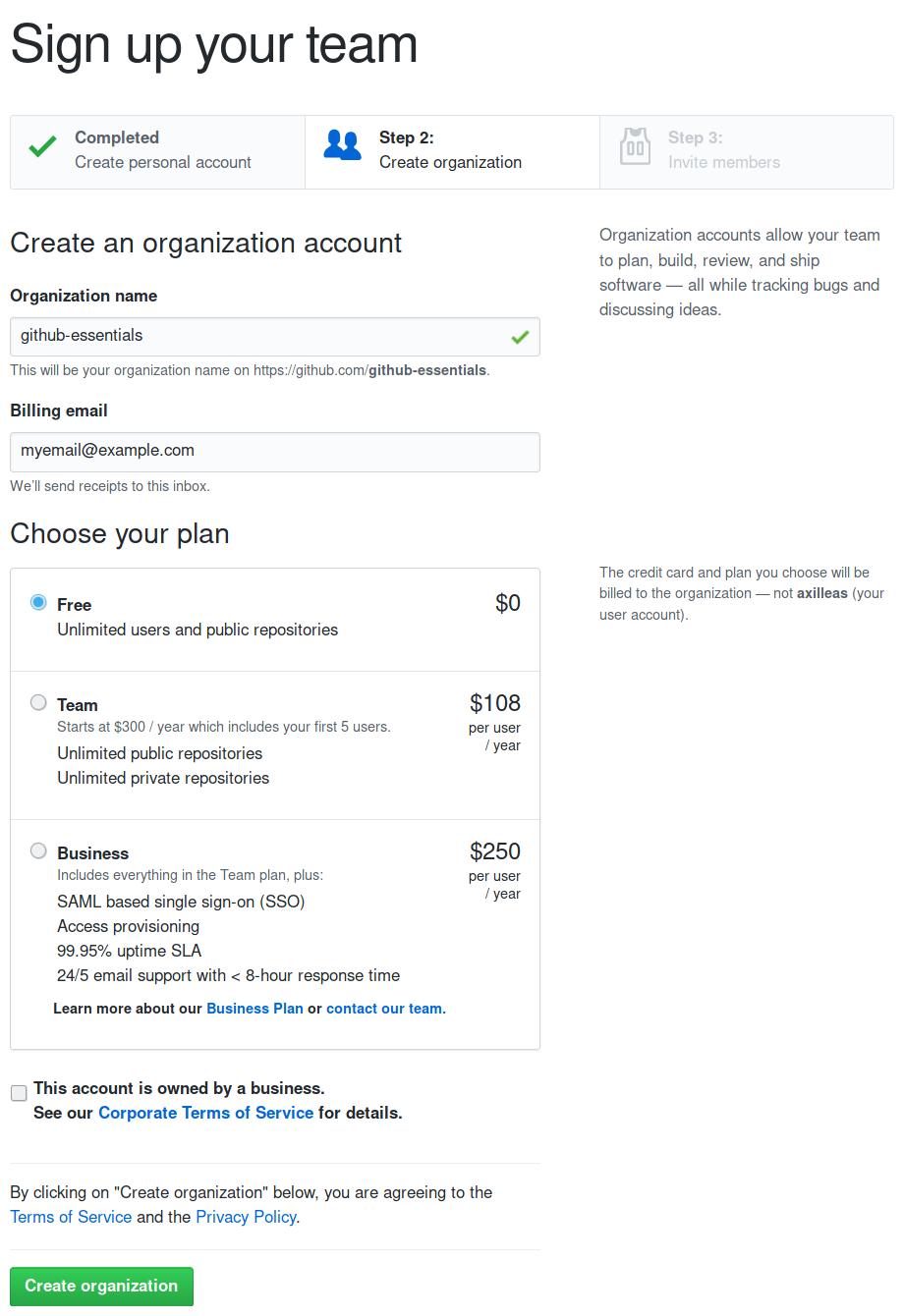Check the account owned by a business checkbox
Viewport: 904px width, 1316px height.
(19, 1093)
